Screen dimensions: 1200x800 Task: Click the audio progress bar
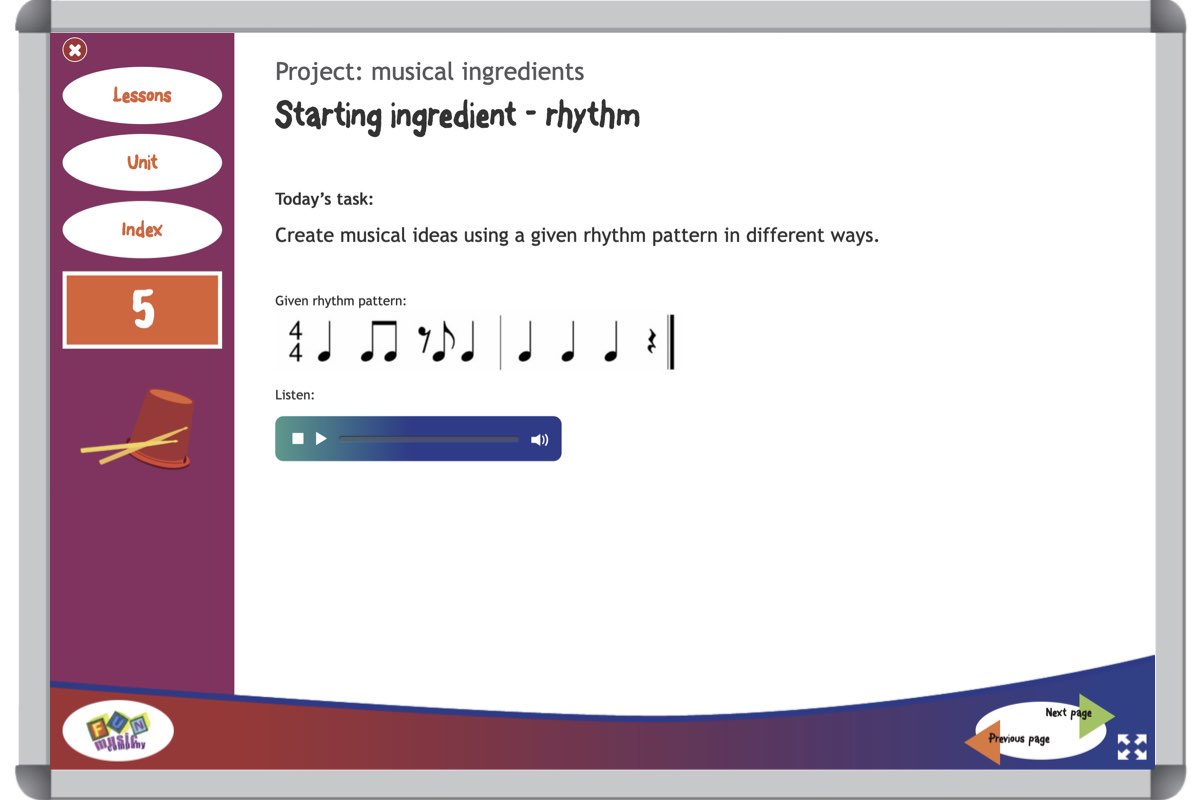click(428, 439)
